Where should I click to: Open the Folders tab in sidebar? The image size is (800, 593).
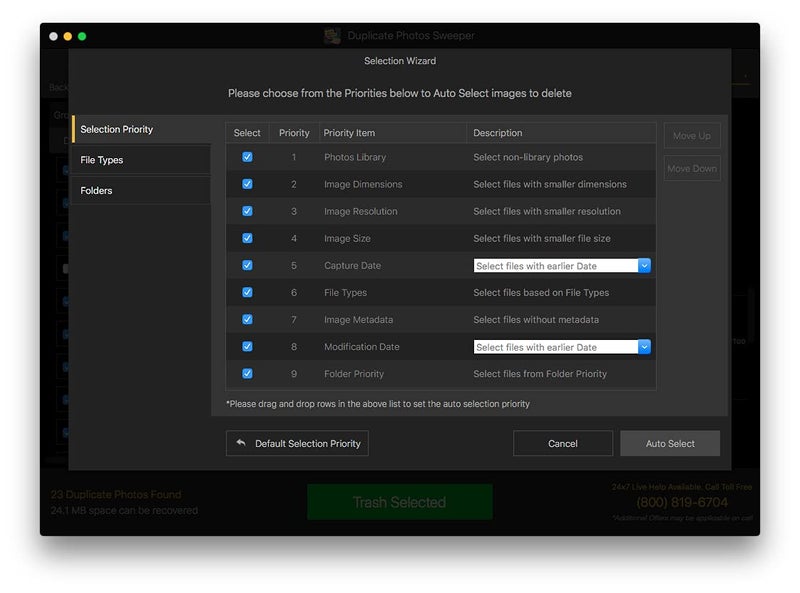pos(141,190)
